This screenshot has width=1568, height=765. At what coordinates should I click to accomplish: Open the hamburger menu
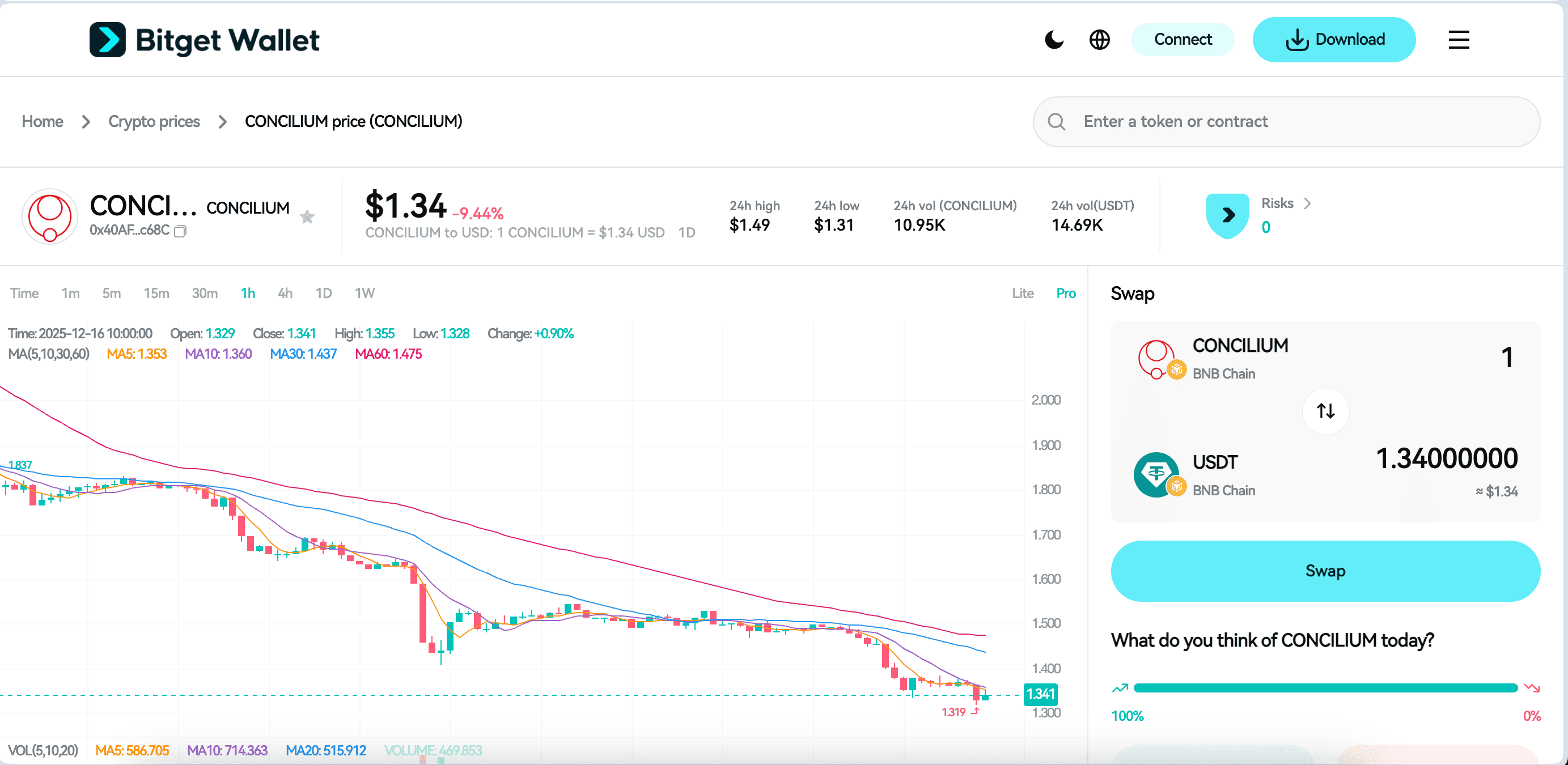click(1459, 40)
